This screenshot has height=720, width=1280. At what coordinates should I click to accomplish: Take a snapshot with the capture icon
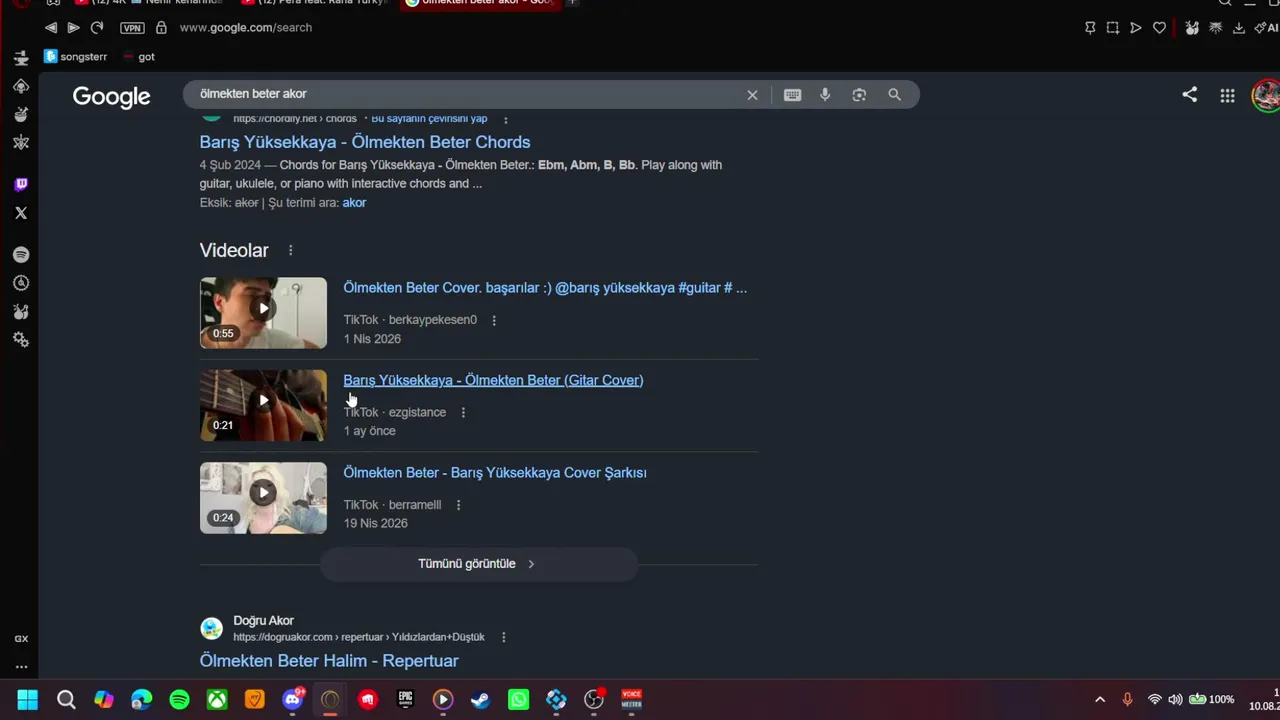pos(1113,28)
